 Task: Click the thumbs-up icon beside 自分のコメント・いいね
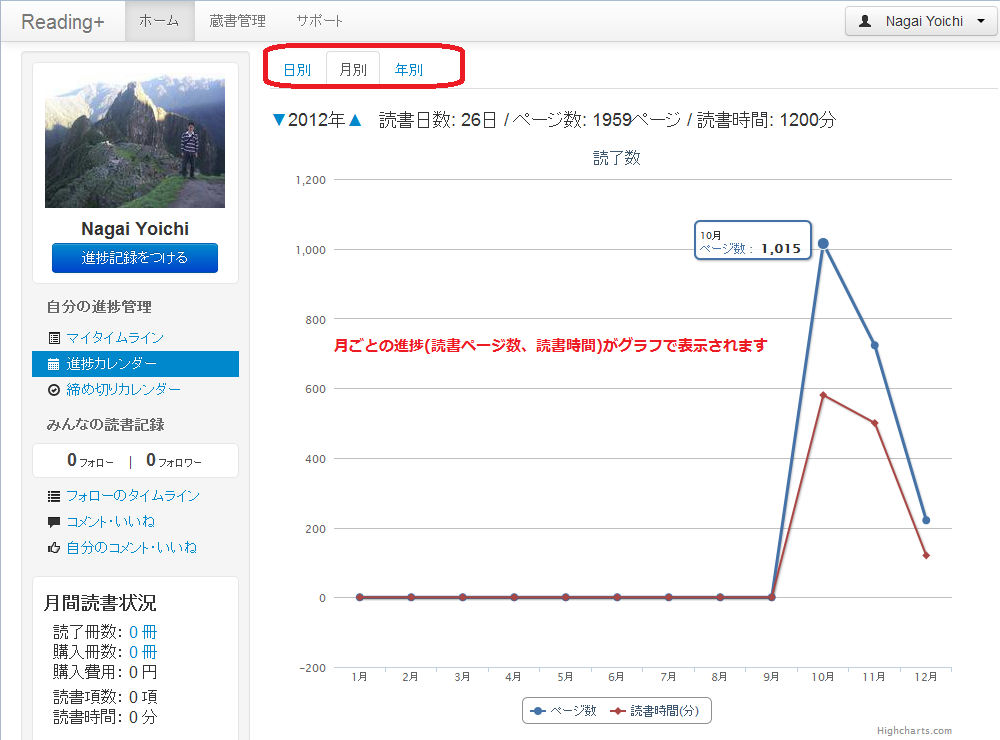pos(54,548)
